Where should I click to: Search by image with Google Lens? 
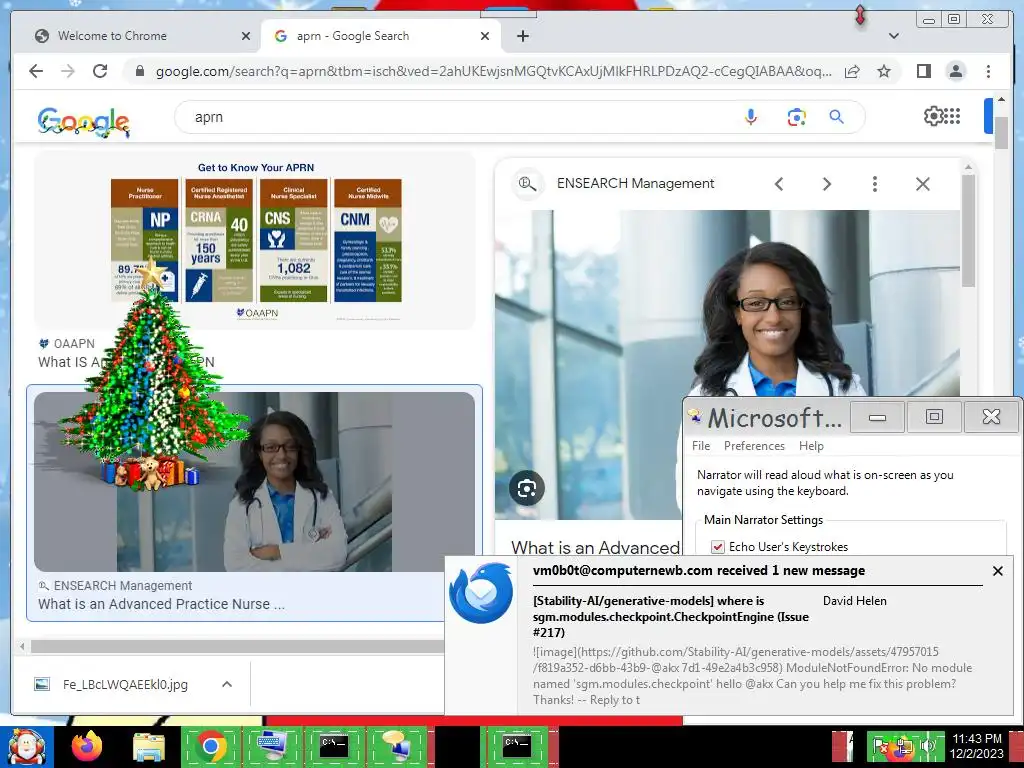click(795, 117)
